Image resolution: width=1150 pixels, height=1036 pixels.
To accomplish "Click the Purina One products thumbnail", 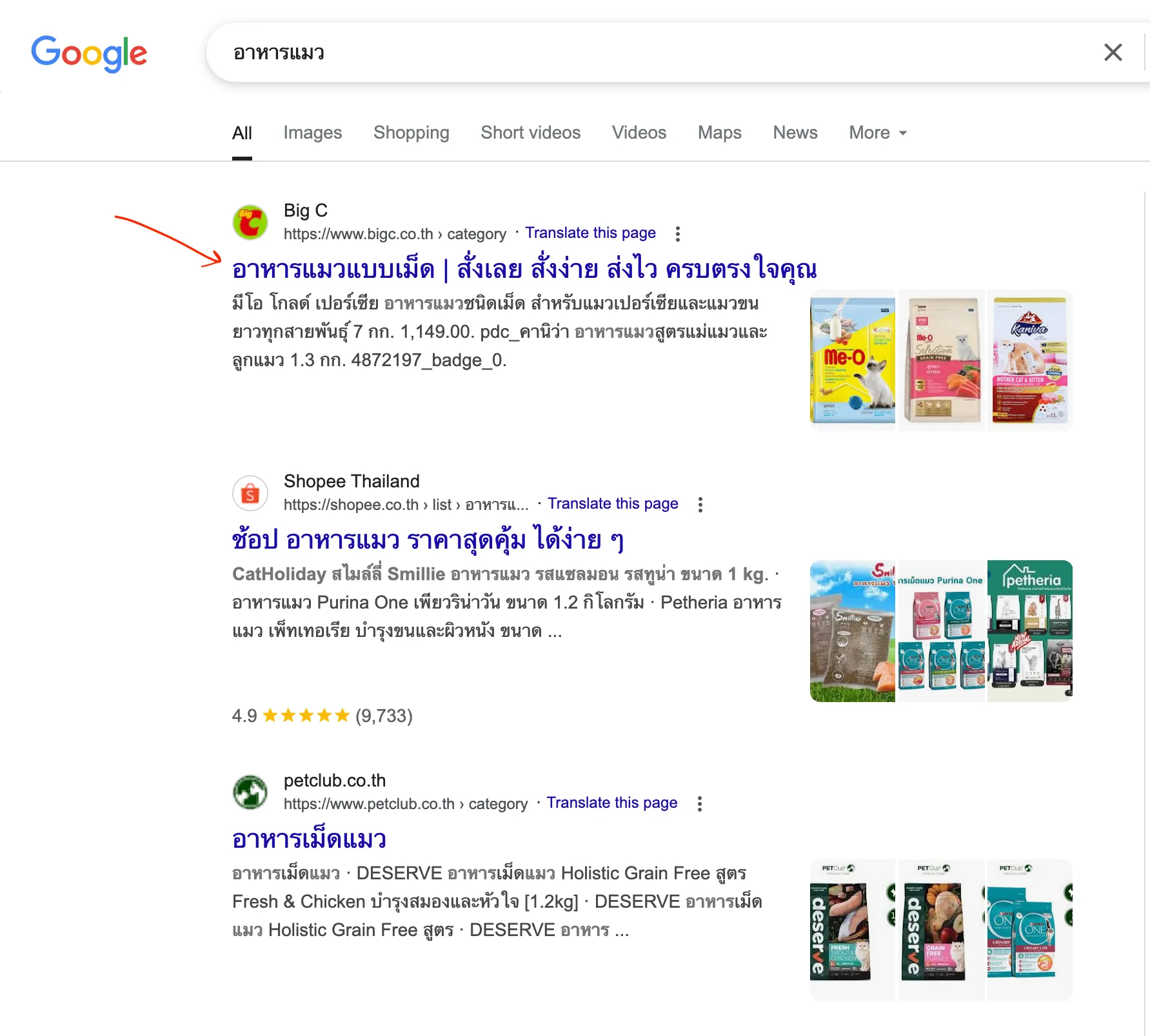I will tap(942, 630).
